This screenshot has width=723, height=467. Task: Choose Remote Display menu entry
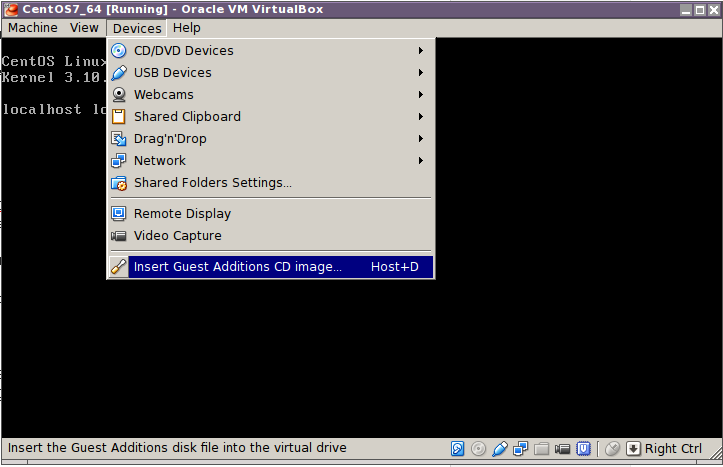coord(271,214)
